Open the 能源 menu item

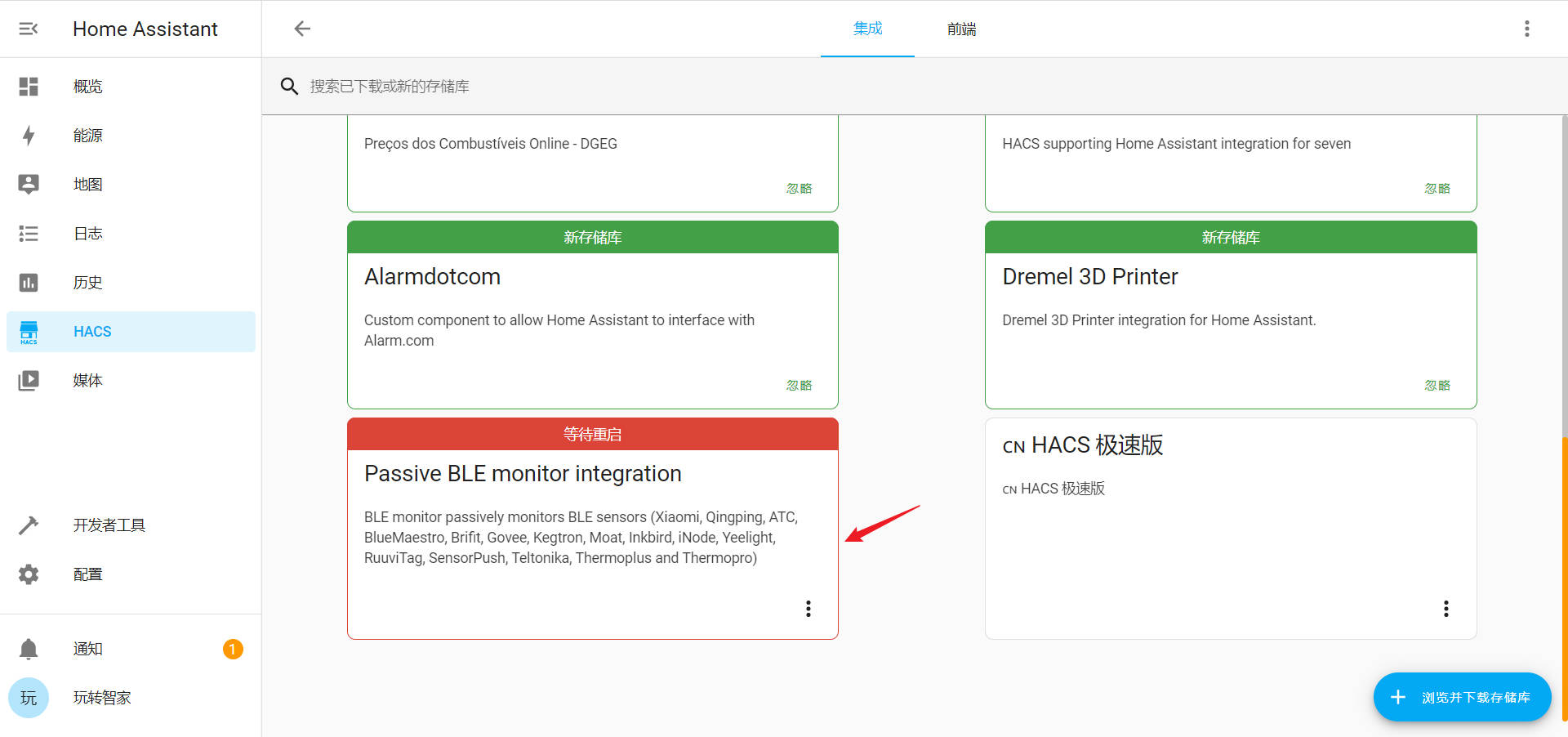point(131,135)
